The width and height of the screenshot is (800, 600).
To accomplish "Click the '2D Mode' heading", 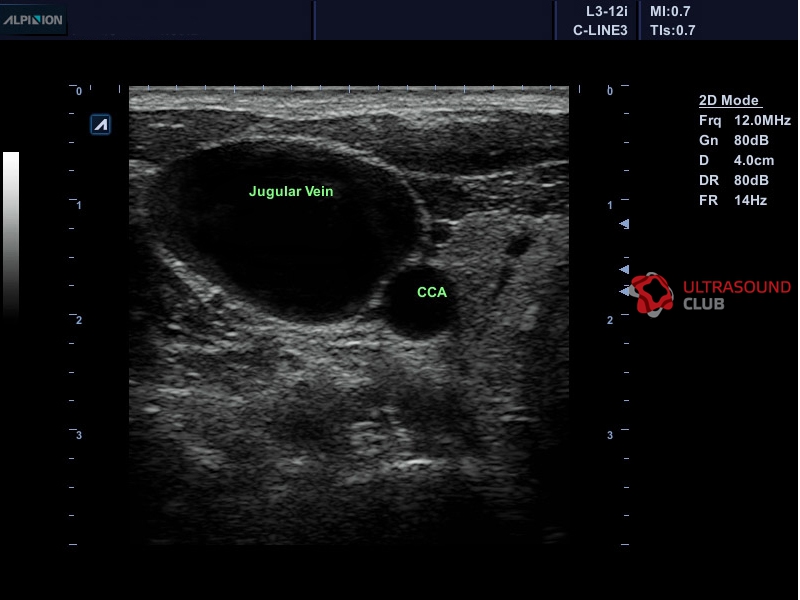I will click(729, 101).
